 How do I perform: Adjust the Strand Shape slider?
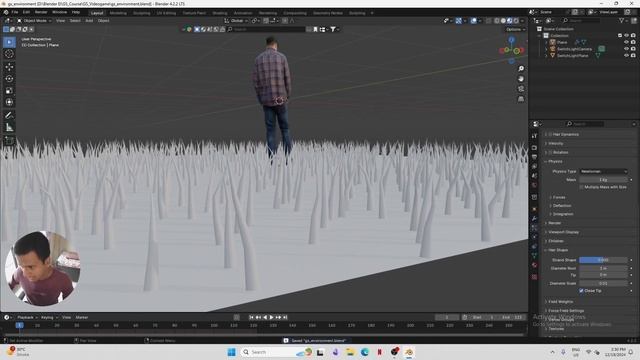click(x=603, y=260)
